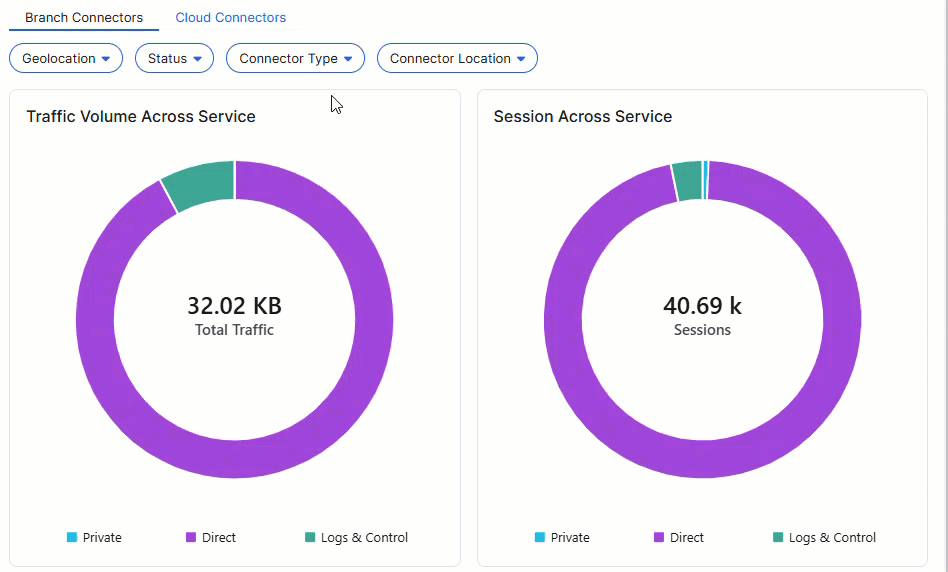This screenshot has width=948, height=572.
Task: Click the Private legend swatch under Traffic Volume
Action: point(72,538)
